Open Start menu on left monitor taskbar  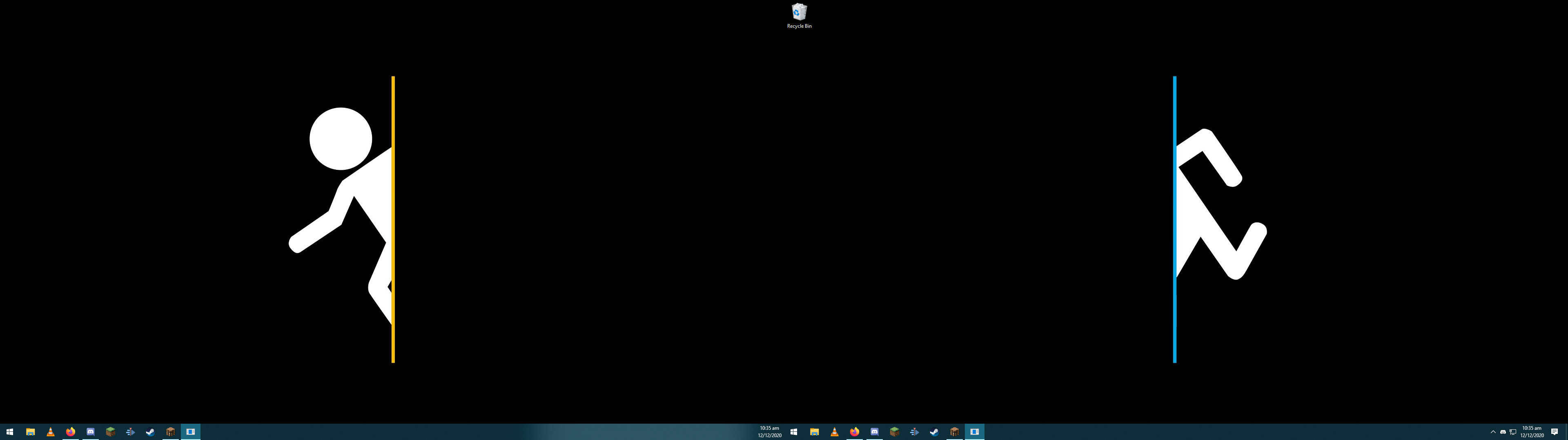[10, 432]
